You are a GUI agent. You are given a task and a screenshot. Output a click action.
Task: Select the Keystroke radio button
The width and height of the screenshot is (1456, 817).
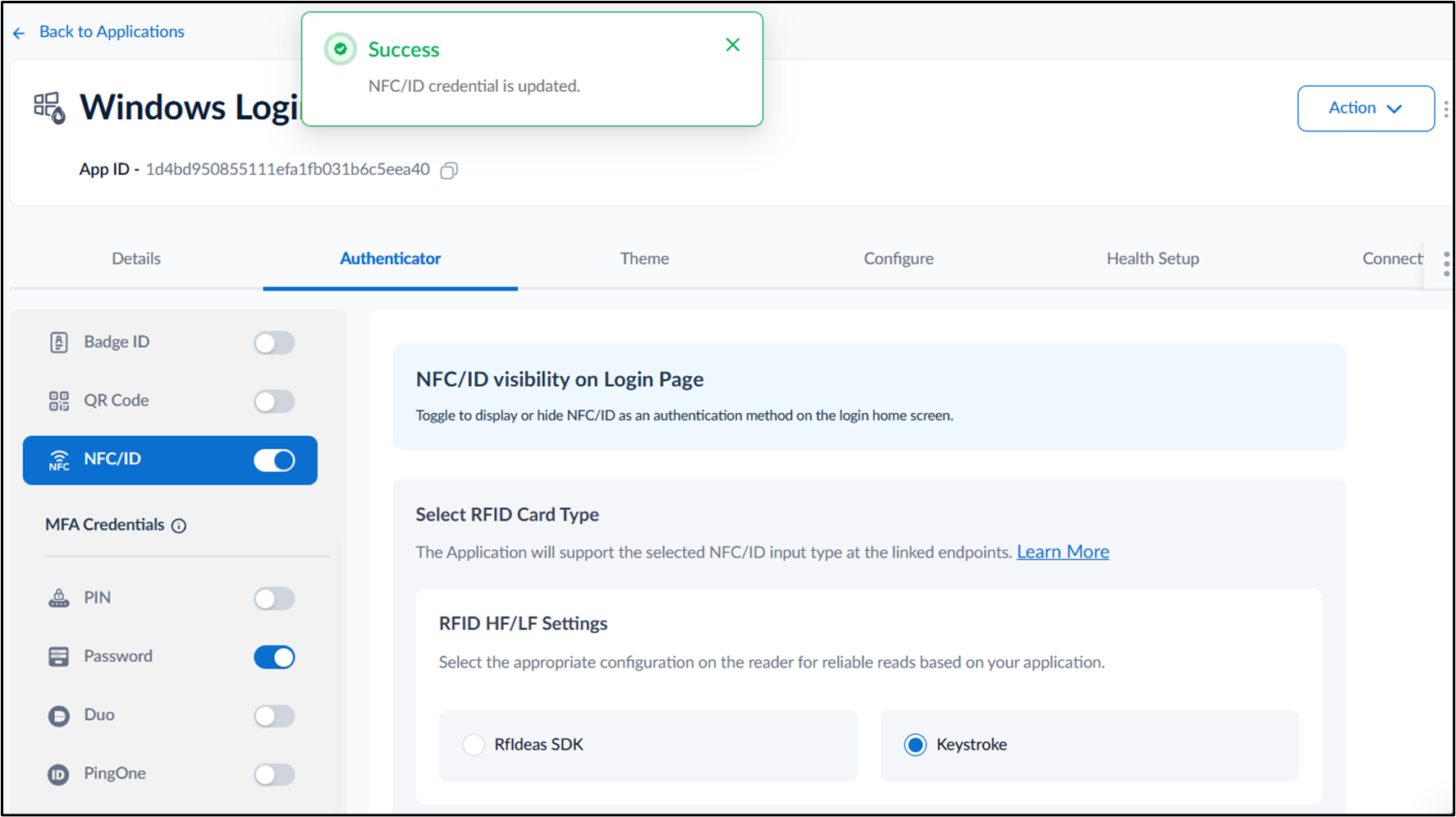click(x=915, y=745)
